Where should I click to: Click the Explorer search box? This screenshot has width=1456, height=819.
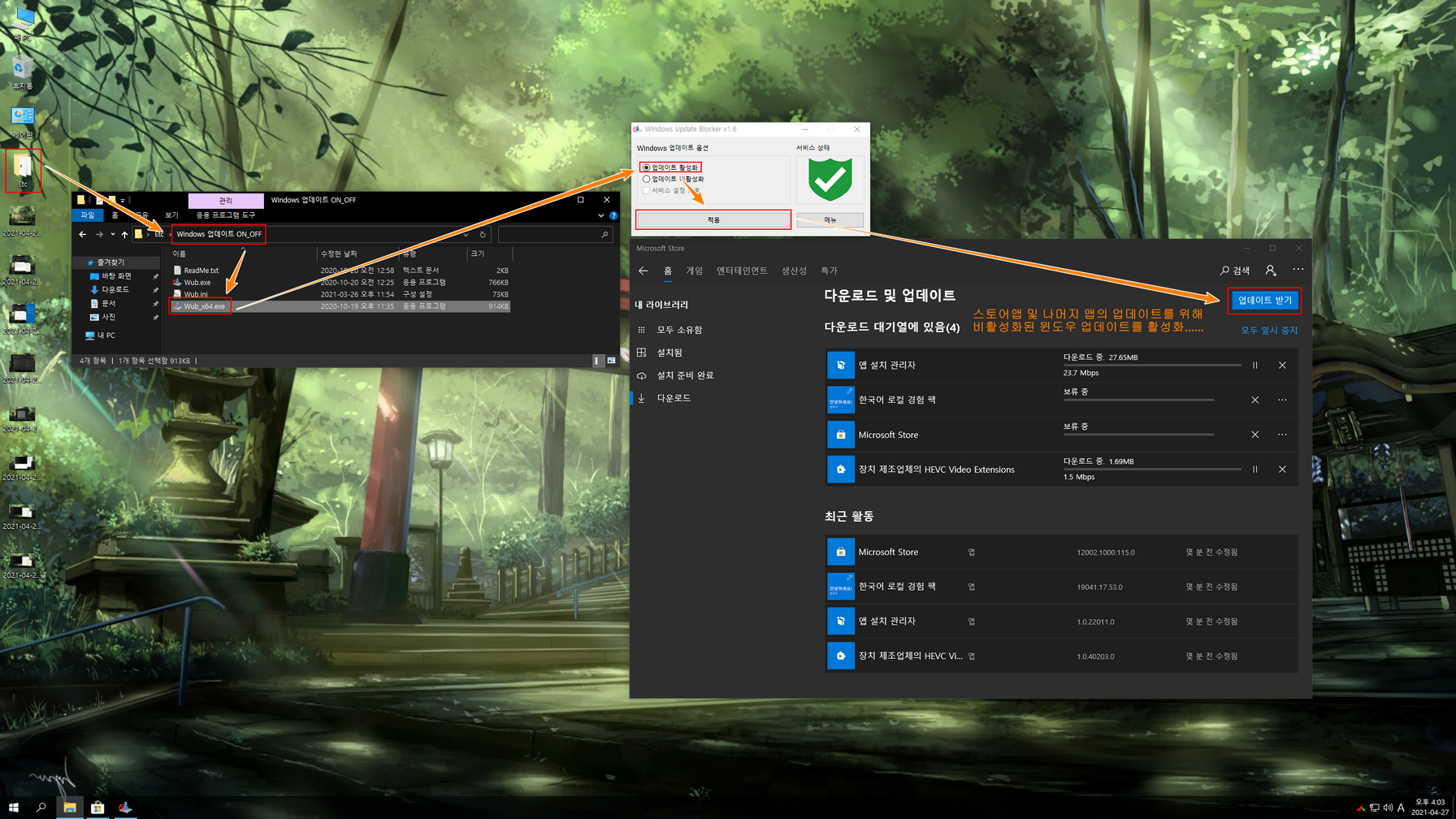554,234
